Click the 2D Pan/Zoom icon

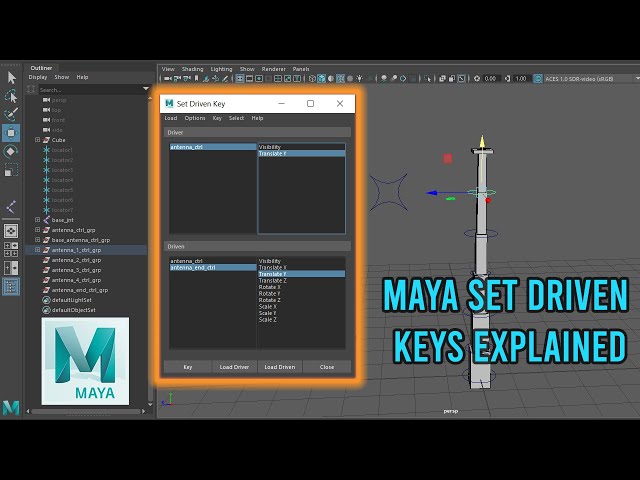point(216,78)
